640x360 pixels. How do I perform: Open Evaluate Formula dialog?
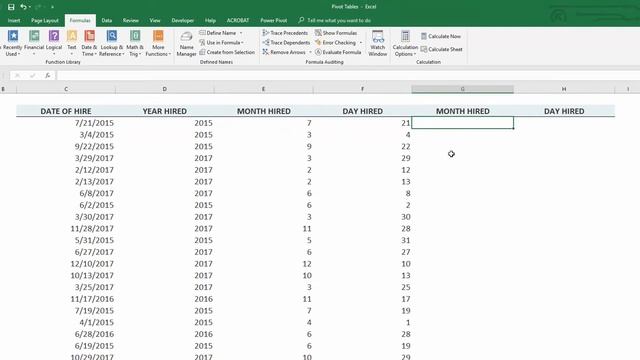338,52
